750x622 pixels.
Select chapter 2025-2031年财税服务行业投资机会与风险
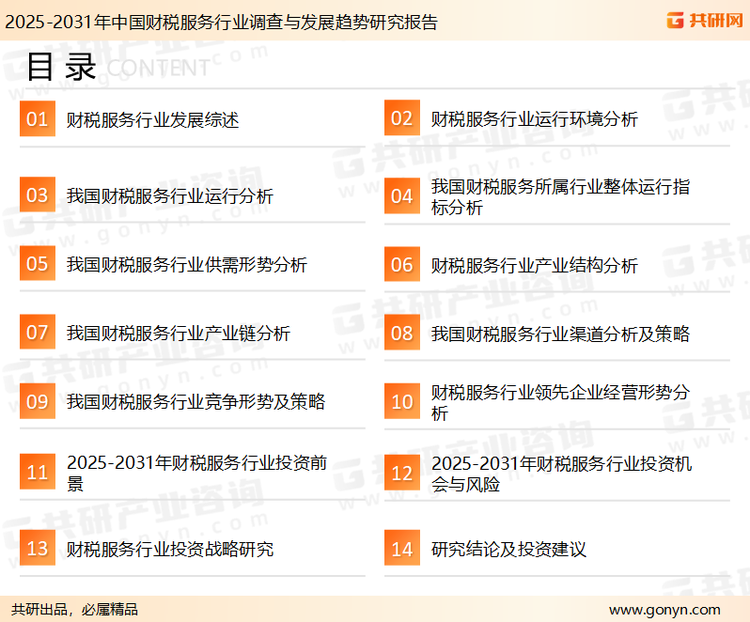point(562,474)
